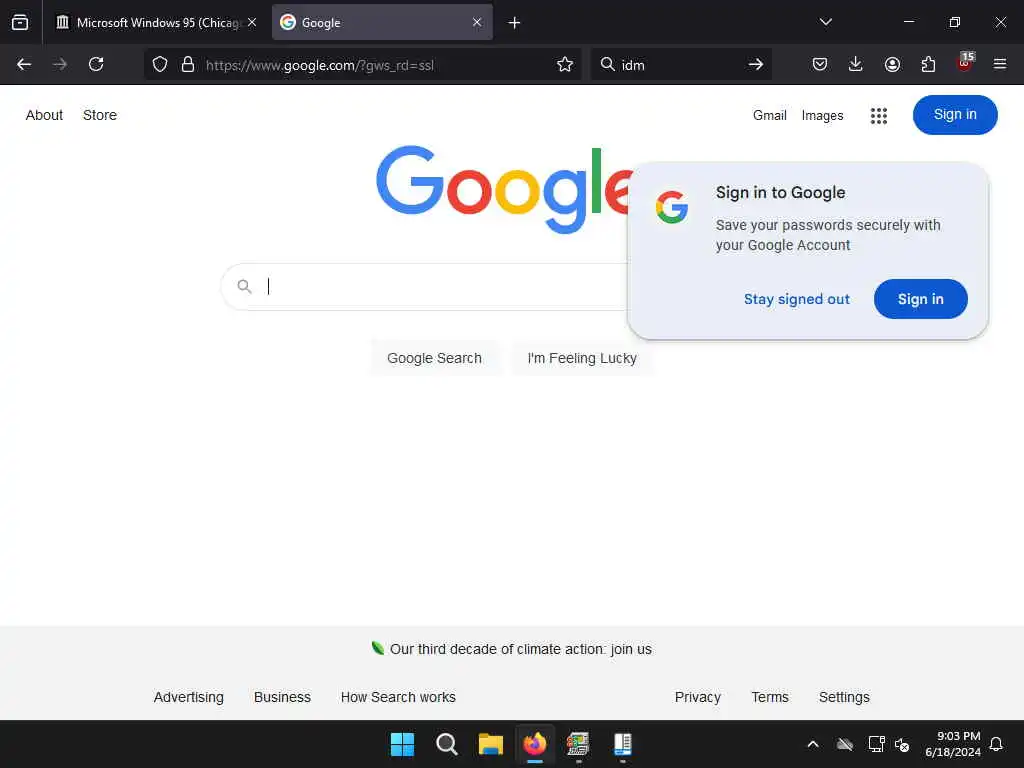
Task: View site security padlock info
Action: click(x=188, y=65)
